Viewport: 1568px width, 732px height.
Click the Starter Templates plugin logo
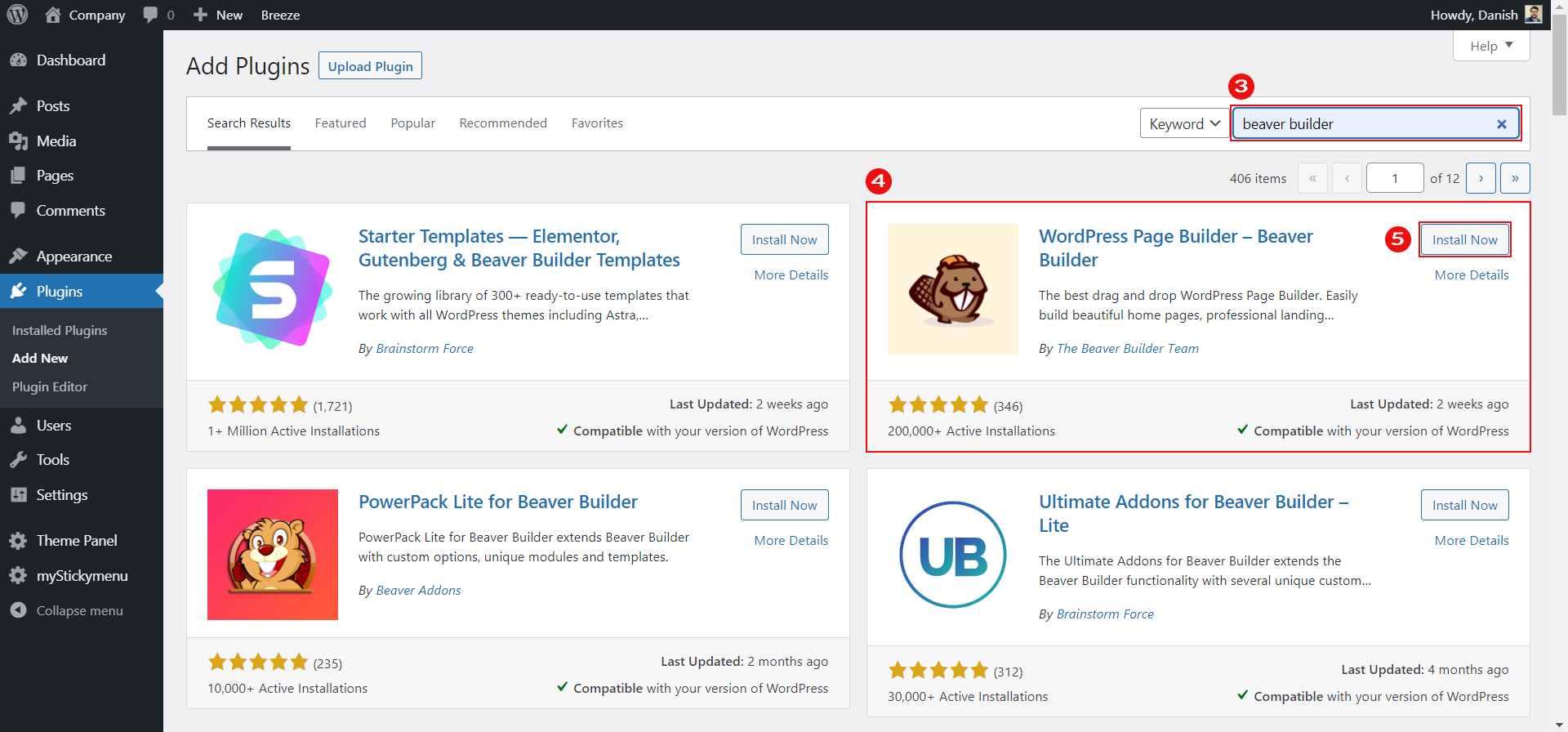(273, 289)
